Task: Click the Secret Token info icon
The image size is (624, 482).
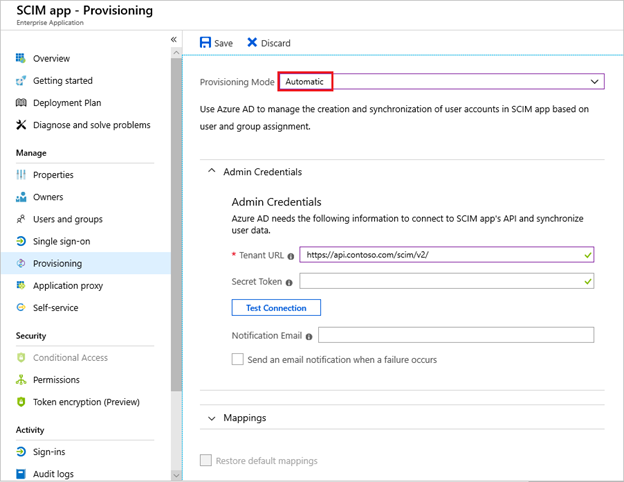Action: point(289,283)
